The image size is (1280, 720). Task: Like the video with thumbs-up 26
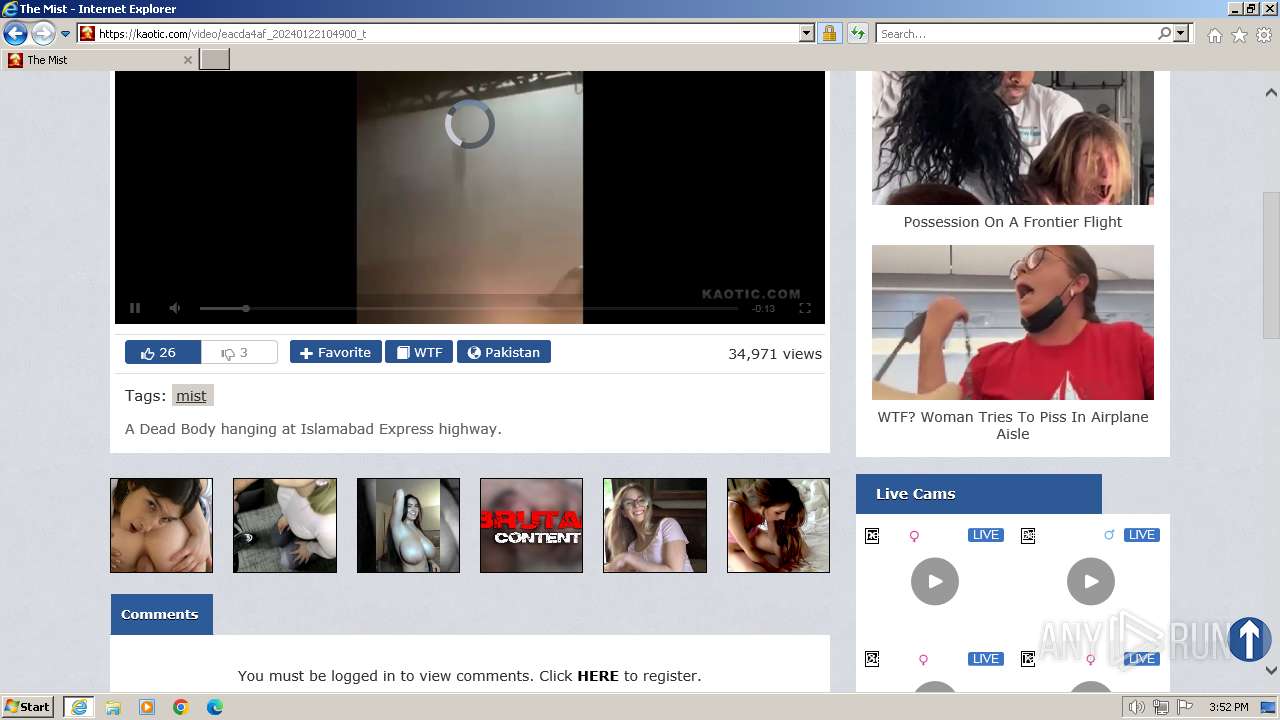(163, 352)
